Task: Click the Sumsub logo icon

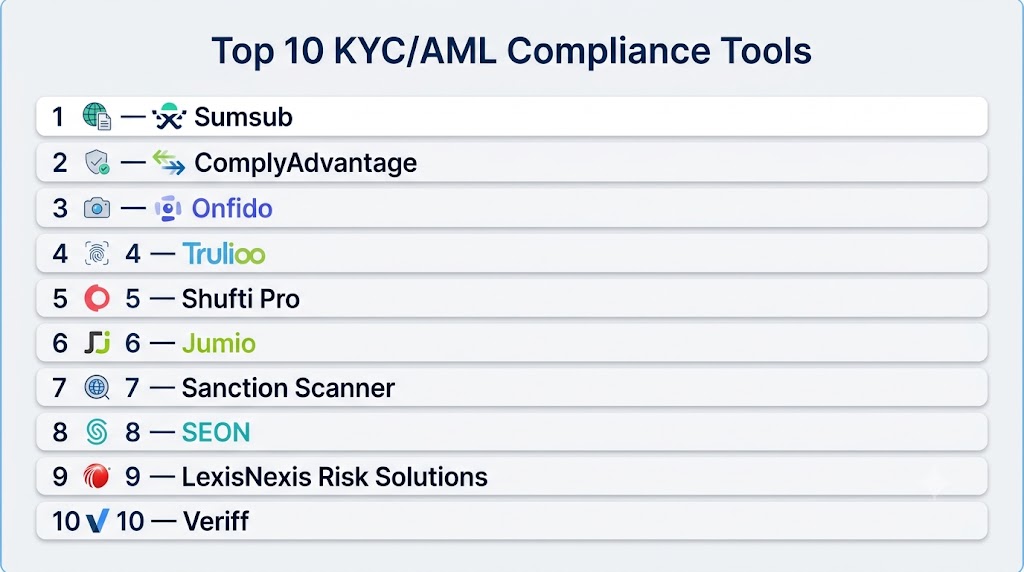Action: tap(169, 116)
